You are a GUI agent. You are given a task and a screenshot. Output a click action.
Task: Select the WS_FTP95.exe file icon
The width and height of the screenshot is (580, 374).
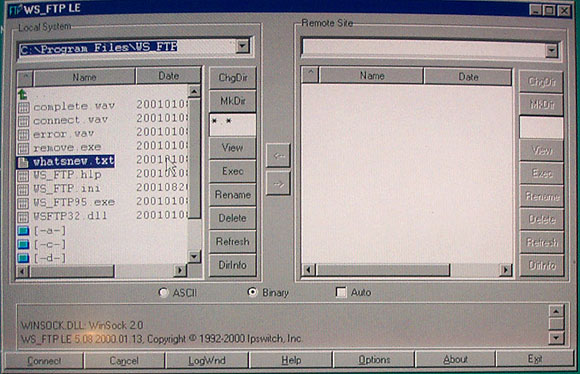point(23,203)
